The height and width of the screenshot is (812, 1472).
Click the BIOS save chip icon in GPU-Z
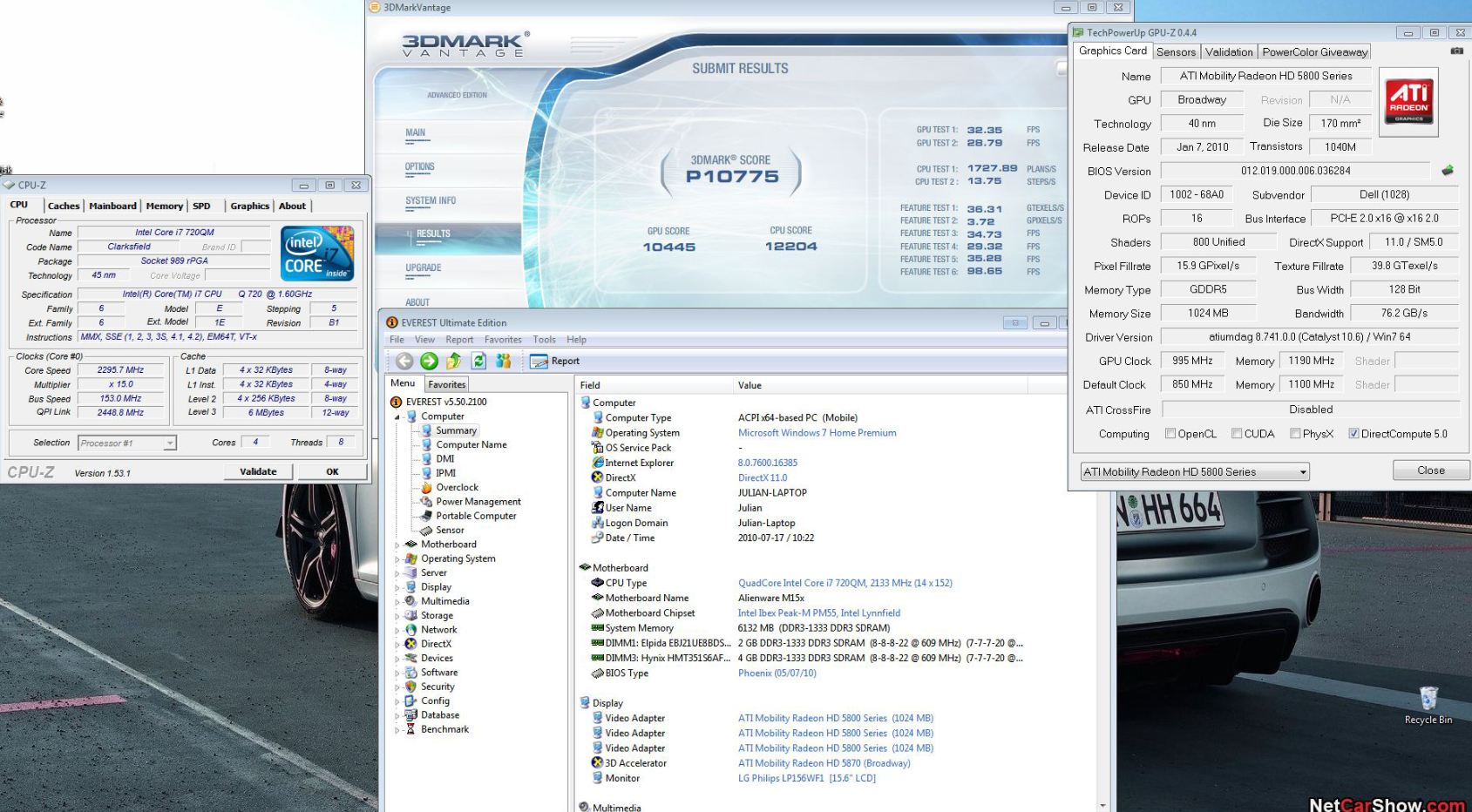point(1448,171)
